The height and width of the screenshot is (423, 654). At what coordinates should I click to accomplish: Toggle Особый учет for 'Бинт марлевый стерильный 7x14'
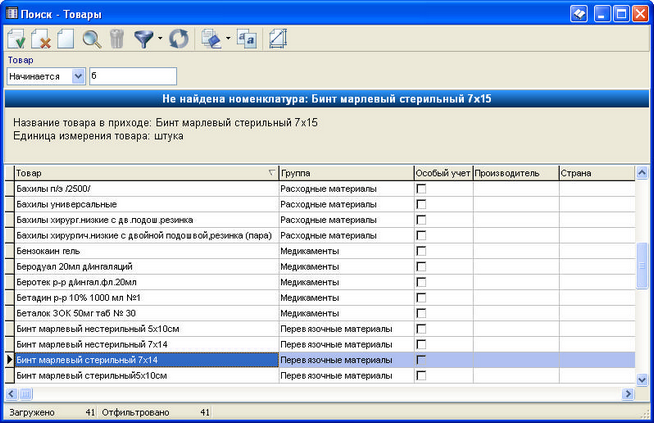point(421,360)
